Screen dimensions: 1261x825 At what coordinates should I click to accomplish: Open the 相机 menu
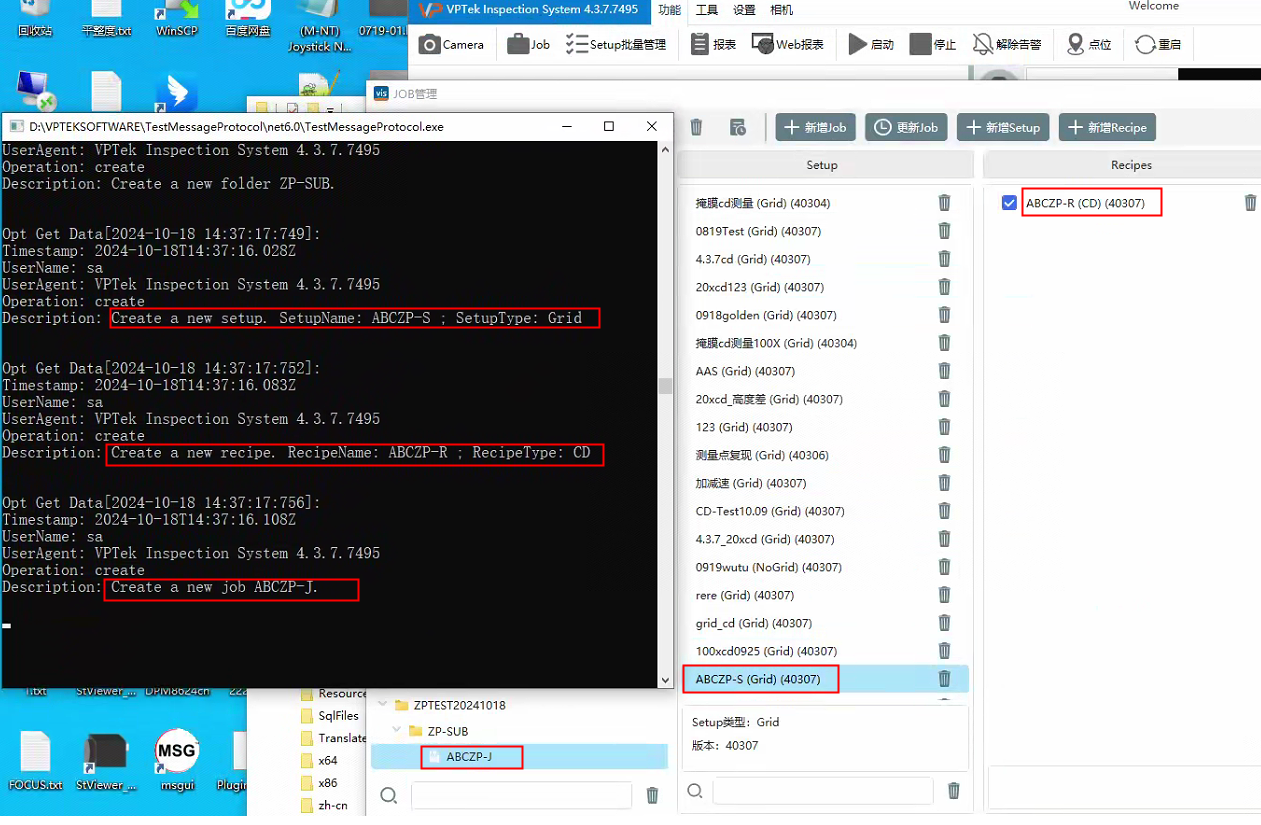pyautogui.click(x=782, y=10)
